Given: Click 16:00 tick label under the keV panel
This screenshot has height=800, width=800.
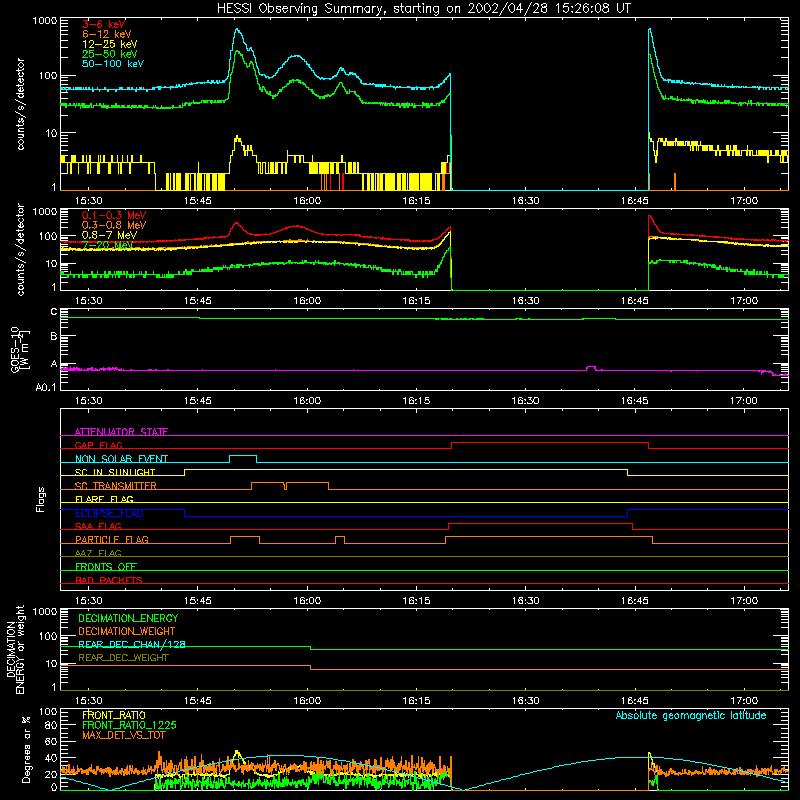Looking at the screenshot, I should click(x=307, y=201).
